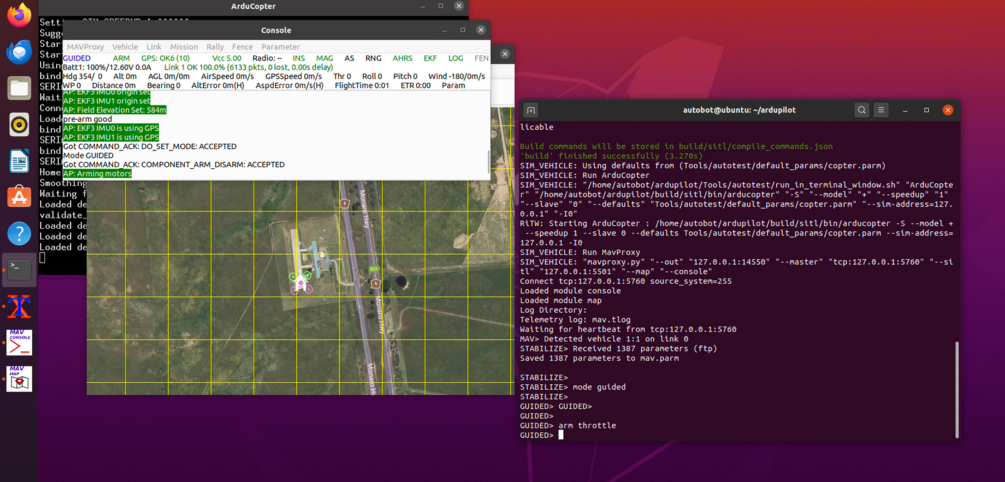Click the ArduCopter window title bar
The image size is (1005, 482).
253,6
